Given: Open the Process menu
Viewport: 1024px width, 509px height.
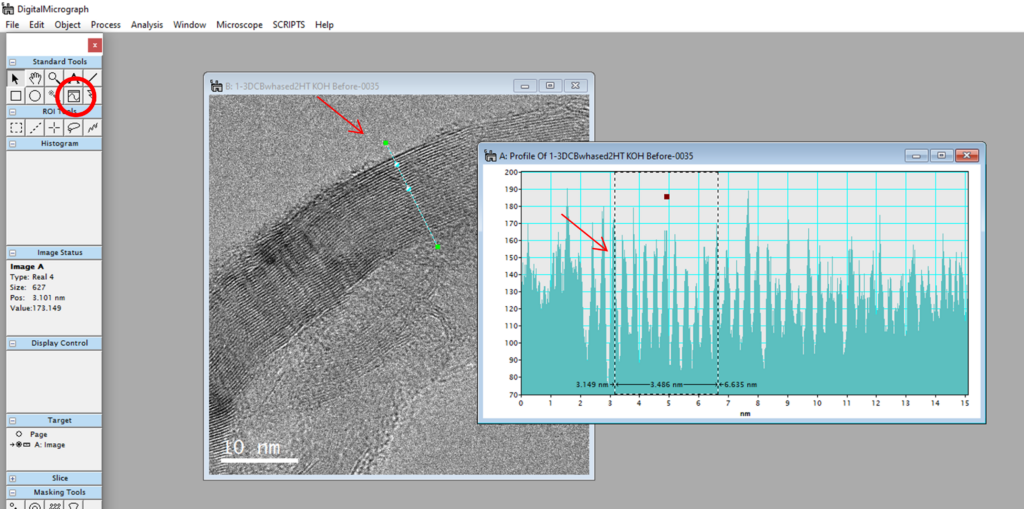Looking at the screenshot, I should [106, 25].
